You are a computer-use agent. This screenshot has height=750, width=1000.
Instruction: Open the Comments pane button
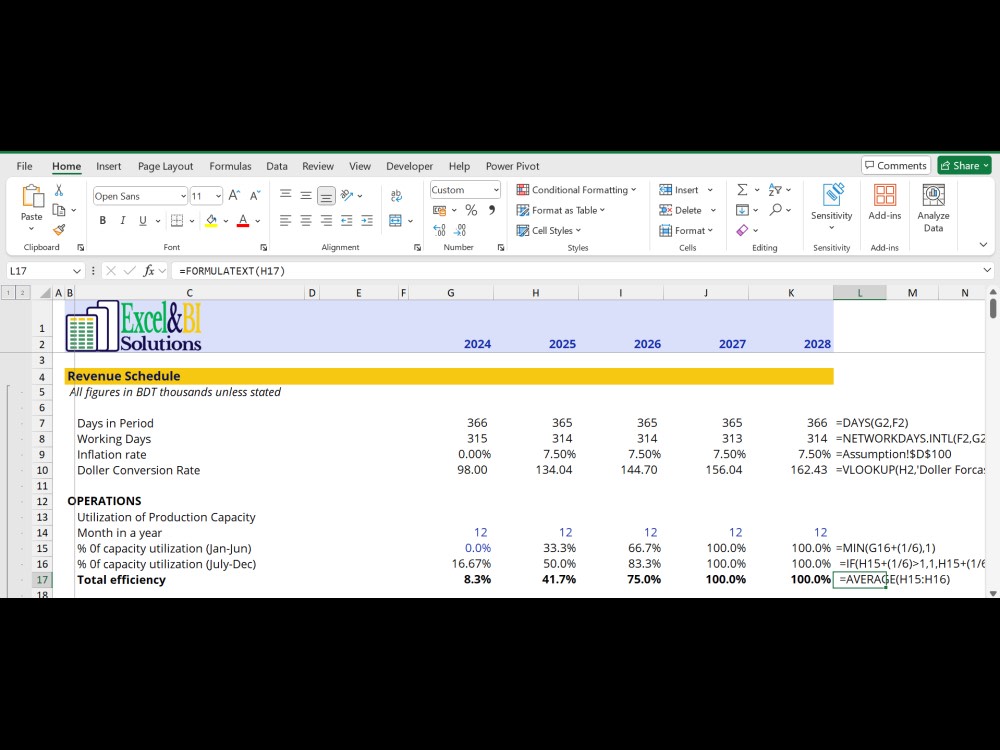coord(895,165)
